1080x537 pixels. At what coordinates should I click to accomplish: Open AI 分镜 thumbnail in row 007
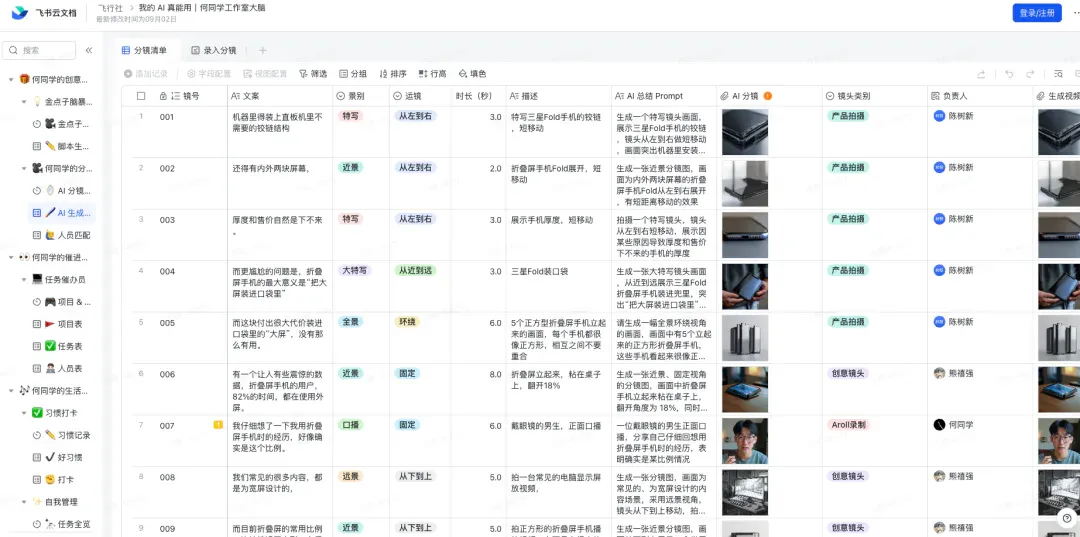pos(745,441)
